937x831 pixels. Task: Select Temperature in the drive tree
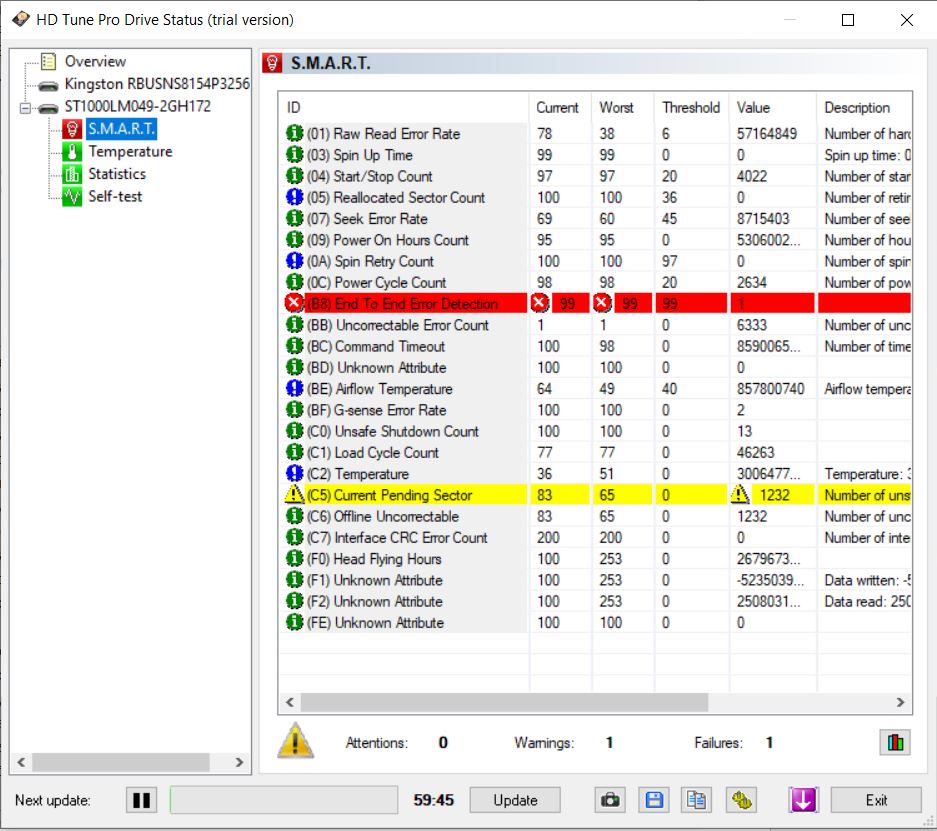pyautogui.click(x=130, y=151)
